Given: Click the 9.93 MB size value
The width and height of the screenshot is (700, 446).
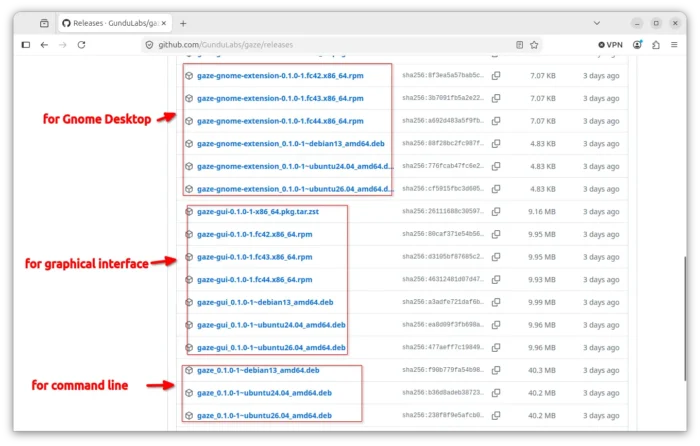Looking at the screenshot, I should click(x=542, y=280).
